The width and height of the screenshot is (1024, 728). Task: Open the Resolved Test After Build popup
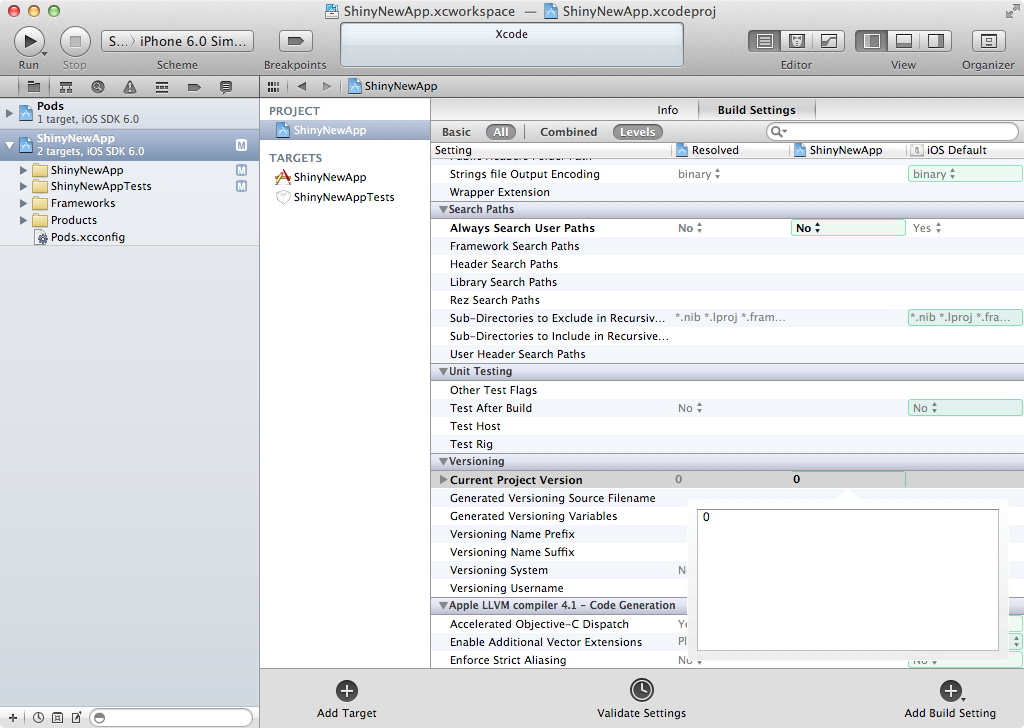tap(690, 408)
